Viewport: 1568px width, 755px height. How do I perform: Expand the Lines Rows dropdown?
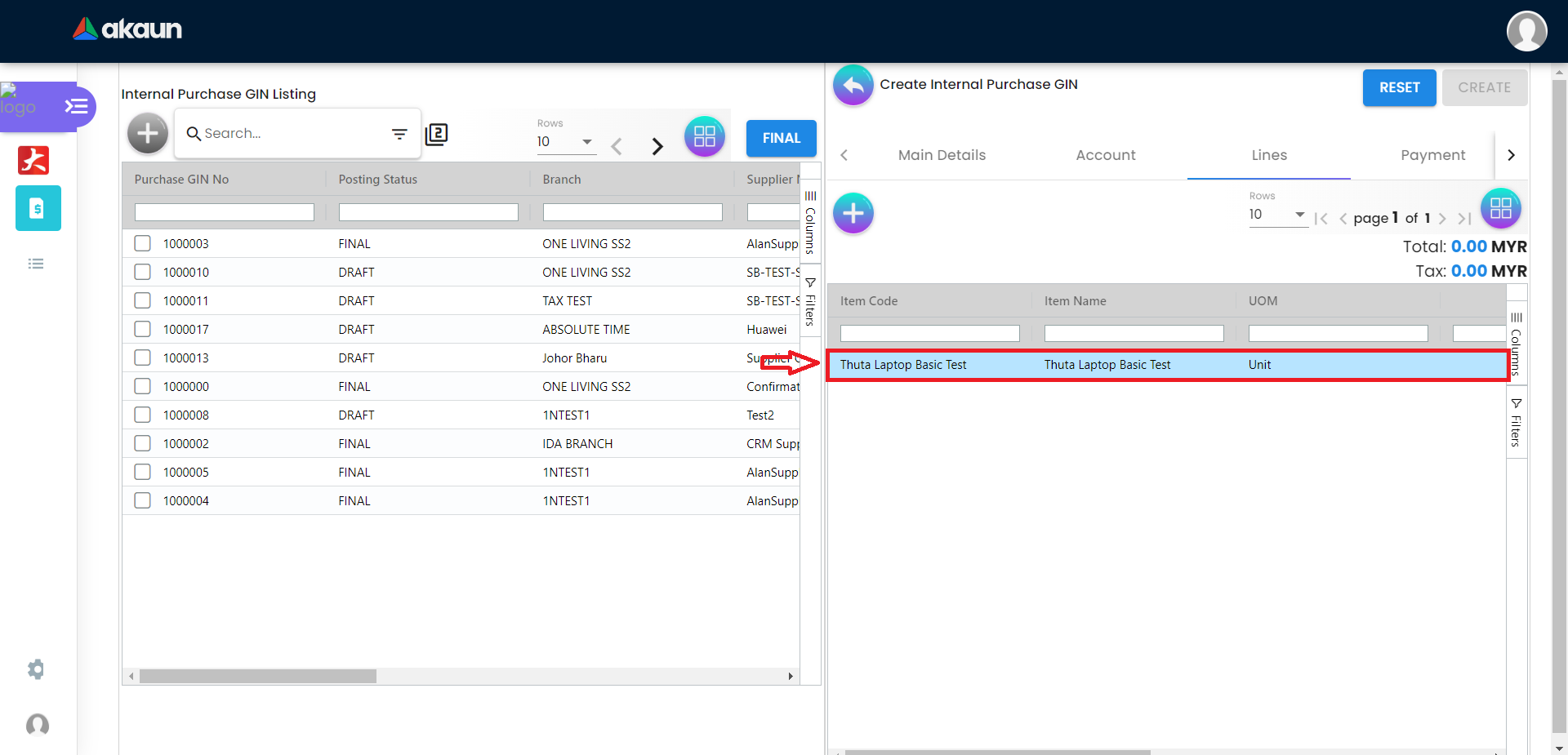(x=1277, y=215)
